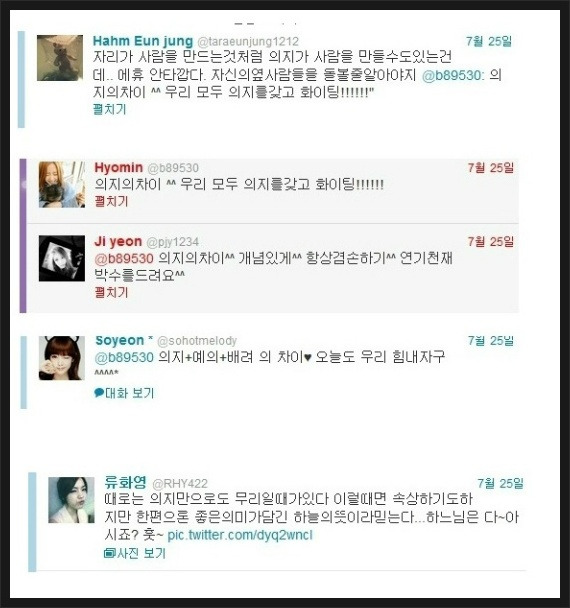Click the 류화영 display name
The height and width of the screenshot is (608, 570).
[x=126, y=482]
